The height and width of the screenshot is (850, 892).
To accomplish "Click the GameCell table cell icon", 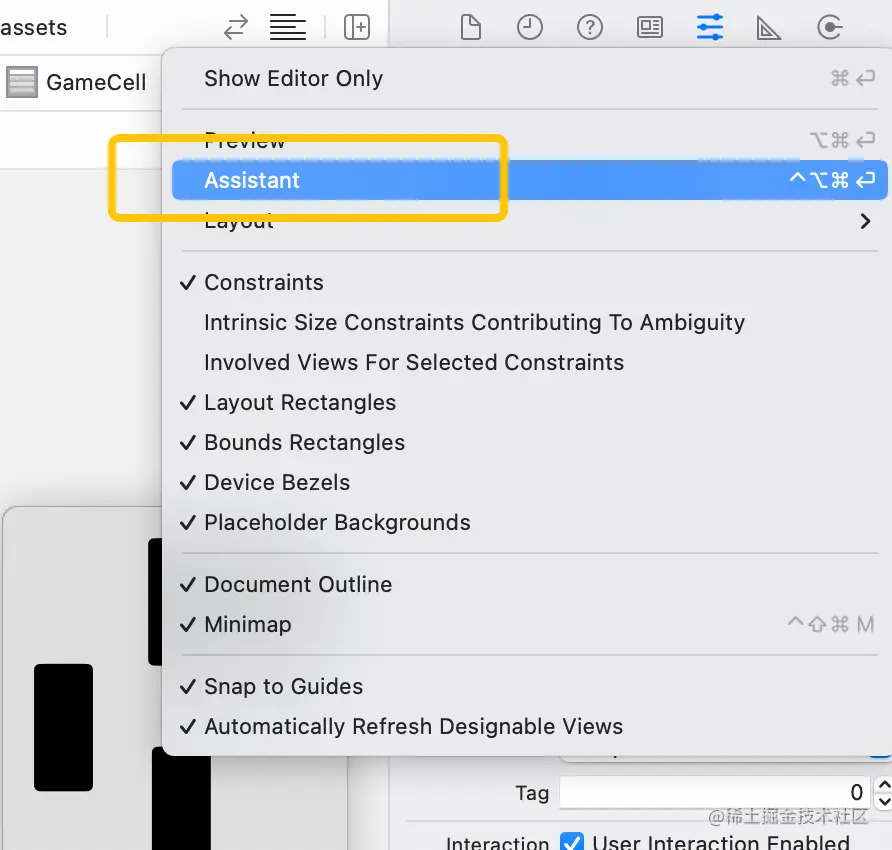I will [22, 82].
